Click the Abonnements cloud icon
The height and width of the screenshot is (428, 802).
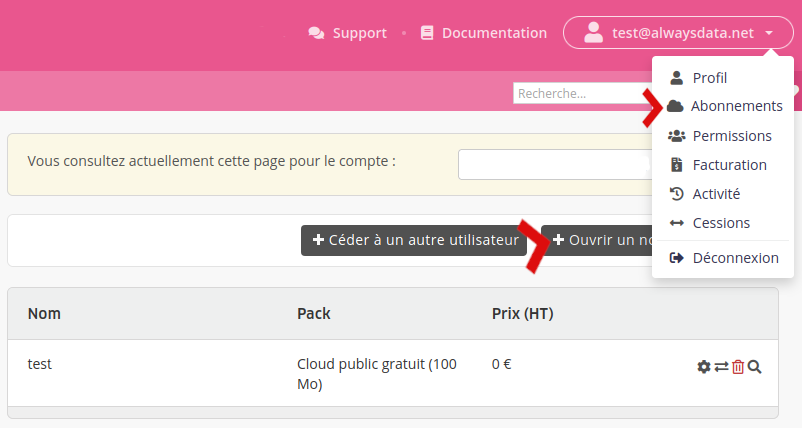pyautogui.click(x=675, y=106)
